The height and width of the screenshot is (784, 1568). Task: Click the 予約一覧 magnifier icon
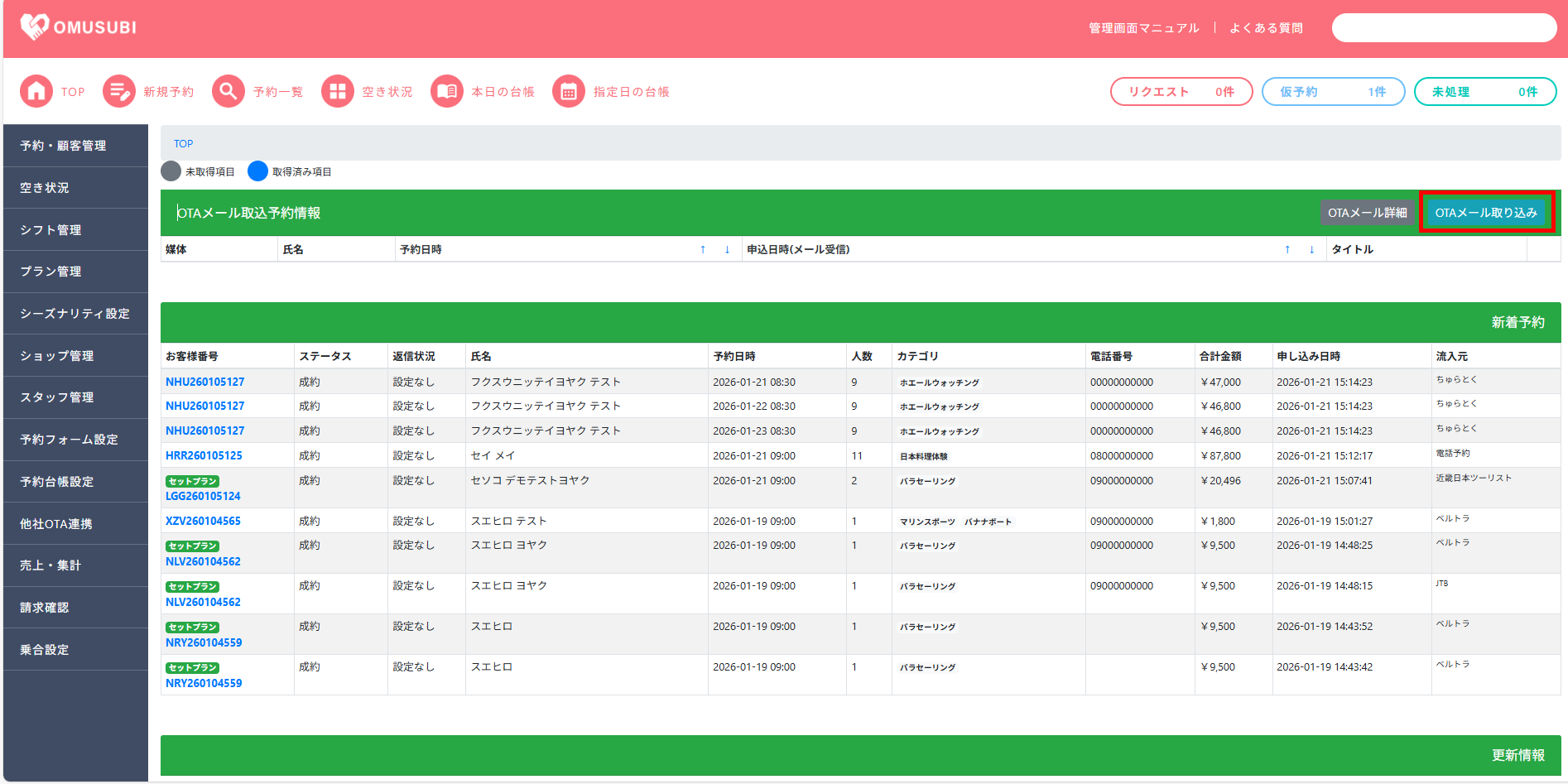click(x=228, y=91)
